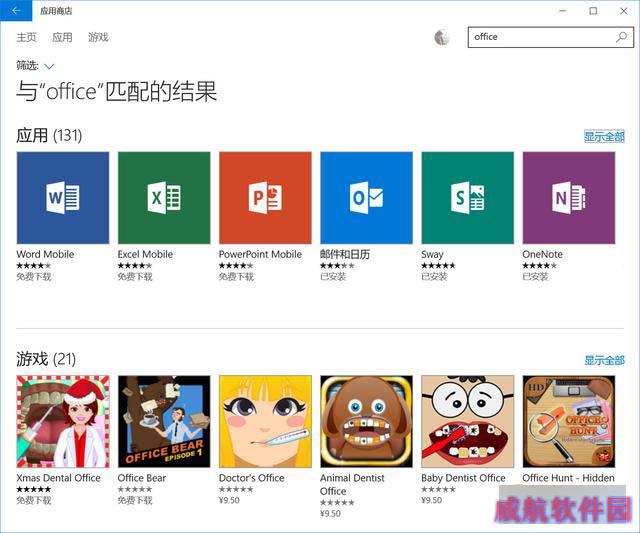The width and height of the screenshot is (640, 533).
Task: Click the Animal Dentist Office title
Action: pyautogui.click(x=352, y=484)
